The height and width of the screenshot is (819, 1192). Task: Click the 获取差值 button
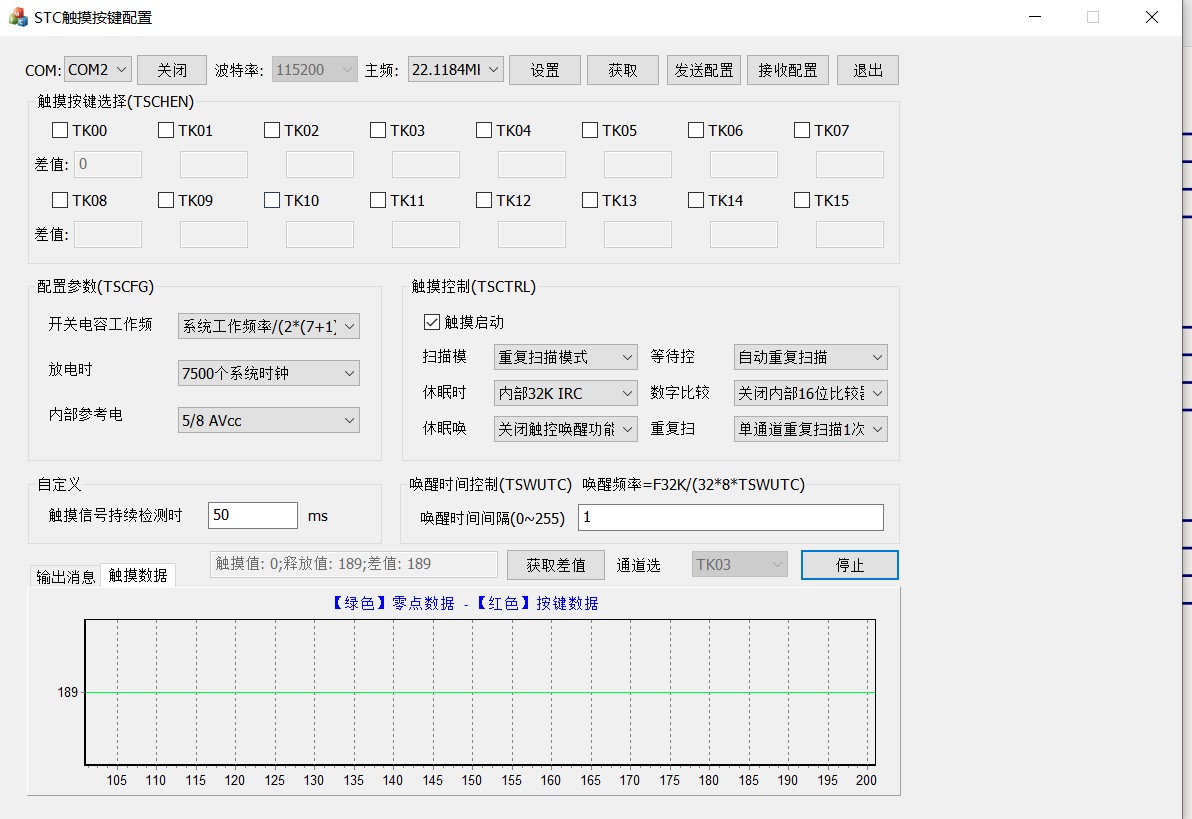click(x=555, y=564)
